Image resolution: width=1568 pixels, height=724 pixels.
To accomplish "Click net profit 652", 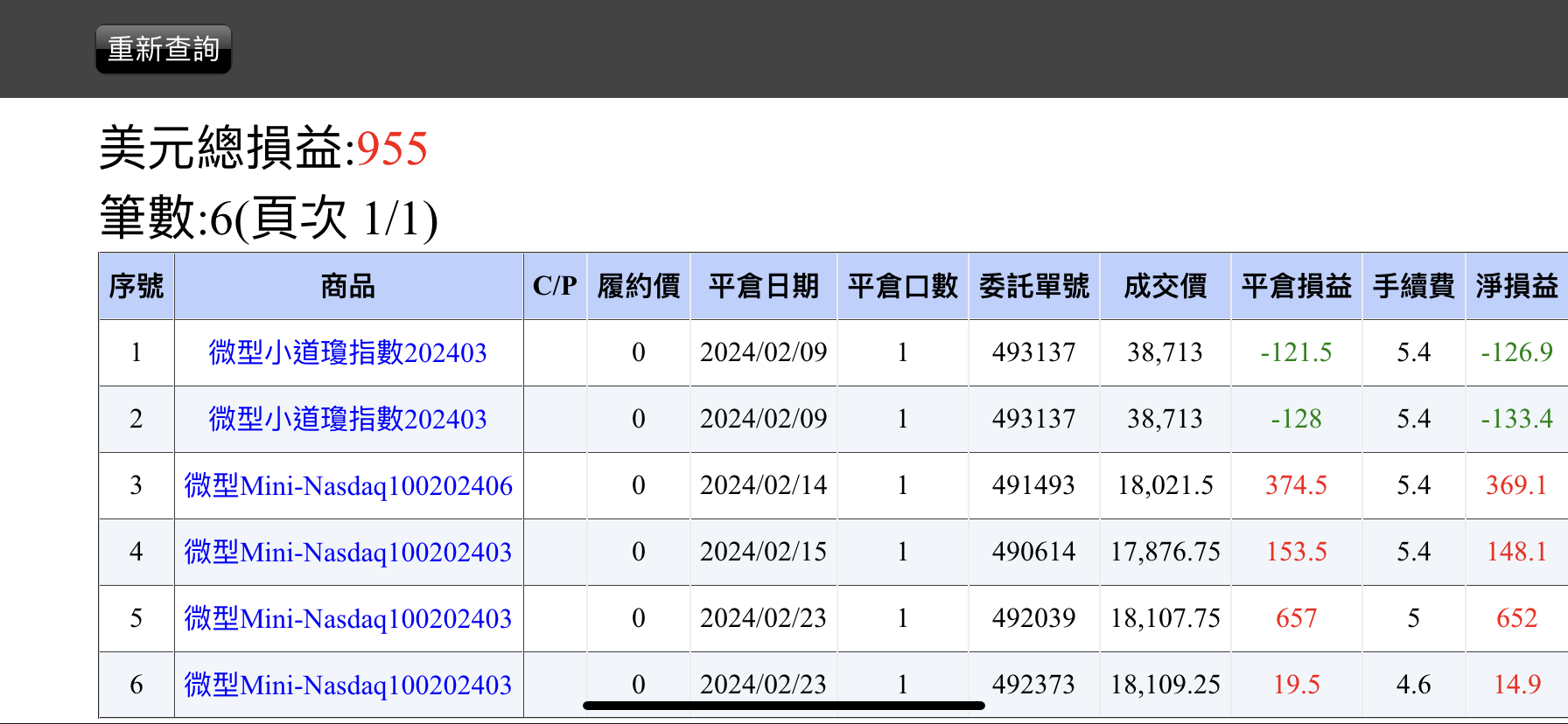I will (1516, 618).
